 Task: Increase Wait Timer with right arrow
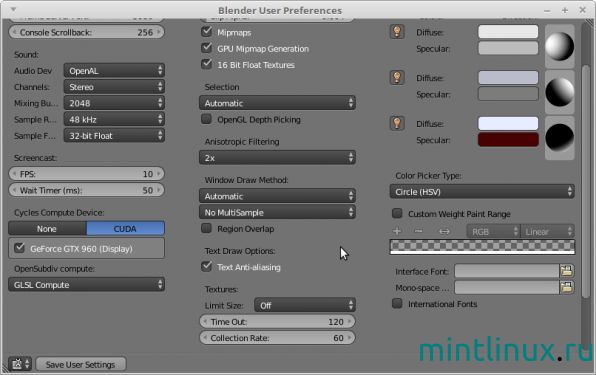click(x=159, y=190)
